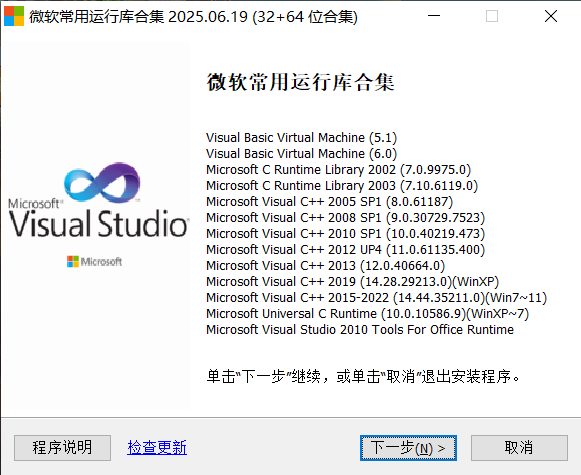Click the Visual C++ 2005 SP1 entry
The image size is (581, 475).
[329, 202]
